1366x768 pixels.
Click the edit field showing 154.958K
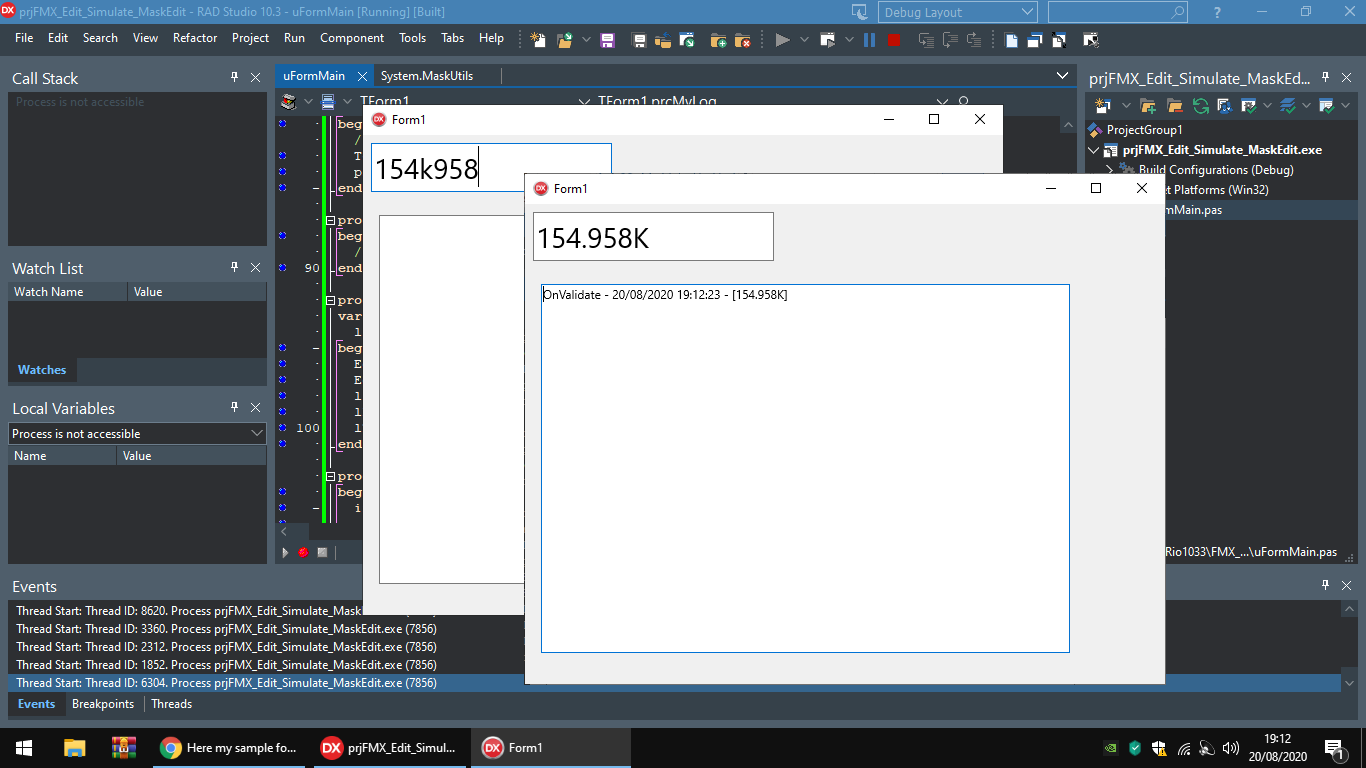point(653,237)
